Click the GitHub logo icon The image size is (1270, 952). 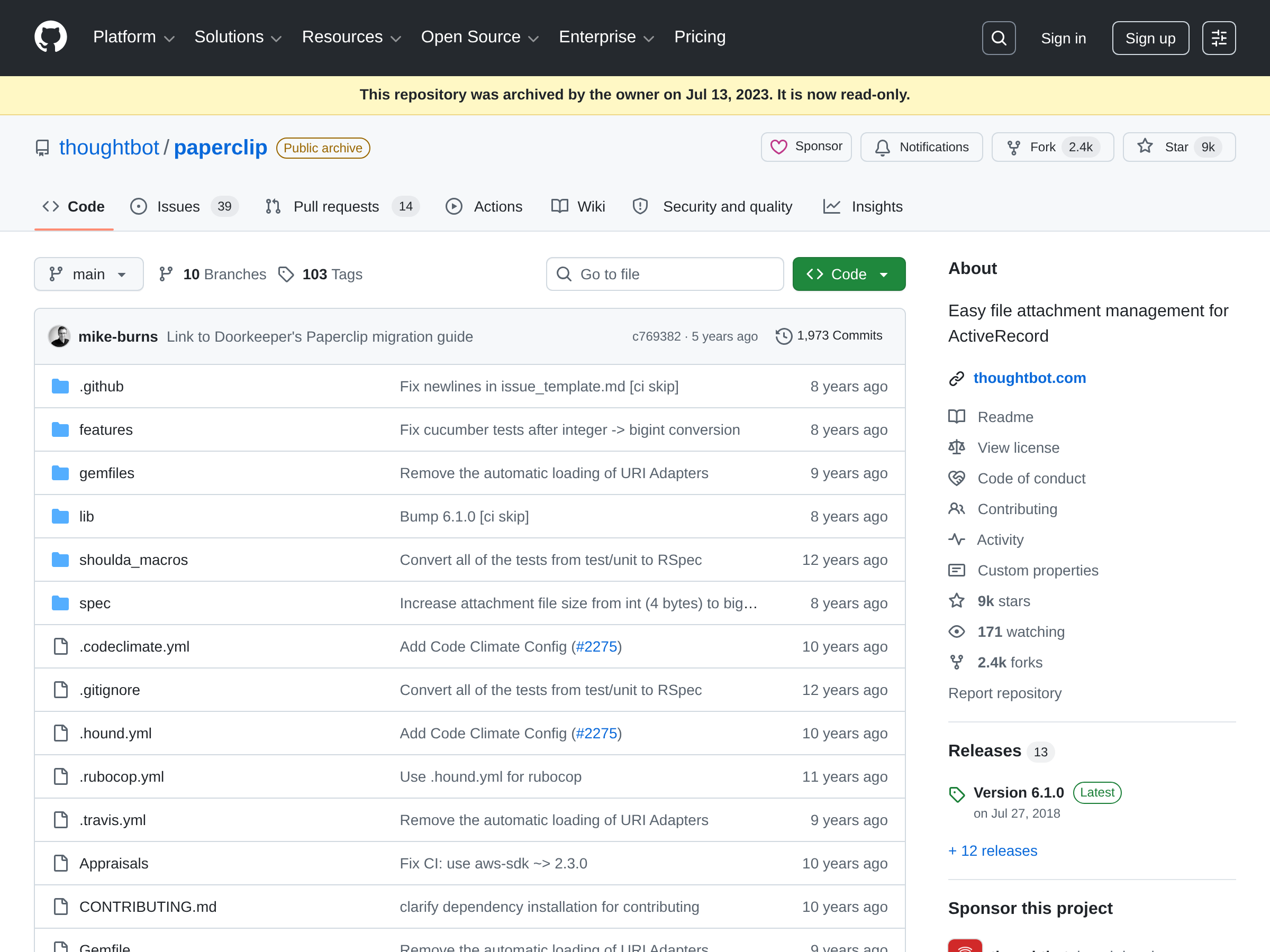click(50, 38)
